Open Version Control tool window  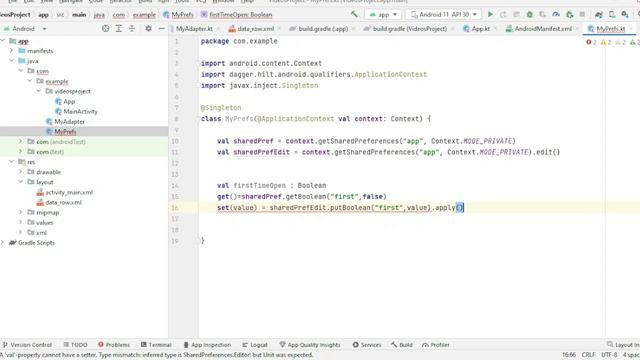click(27, 345)
